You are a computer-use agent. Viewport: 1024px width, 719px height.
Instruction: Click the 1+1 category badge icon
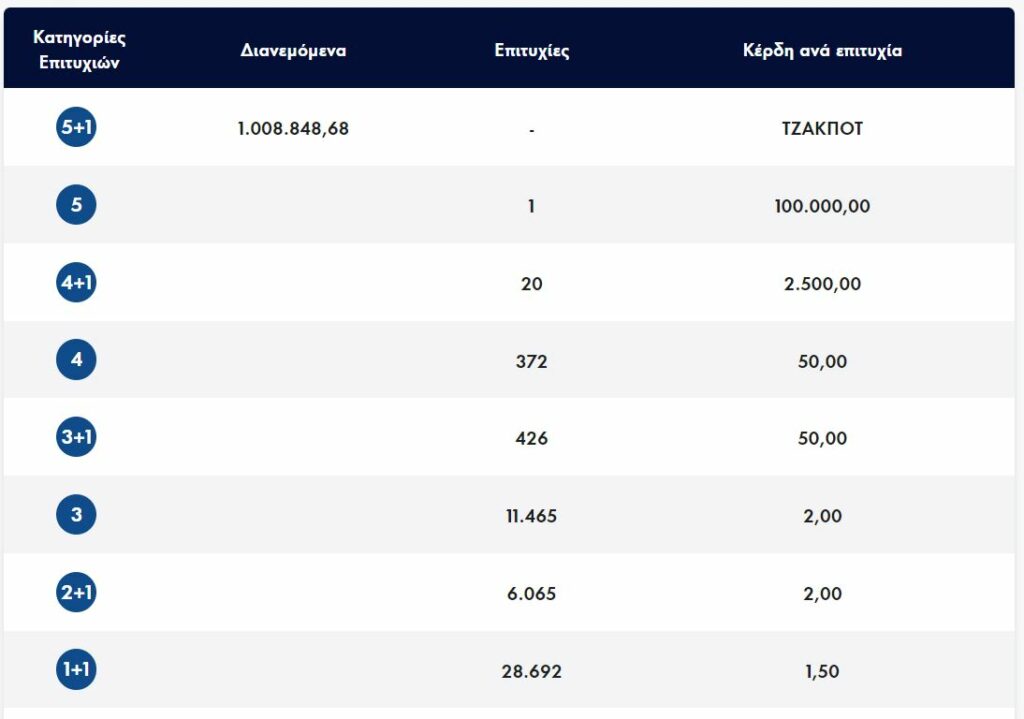pyautogui.click(x=77, y=671)
